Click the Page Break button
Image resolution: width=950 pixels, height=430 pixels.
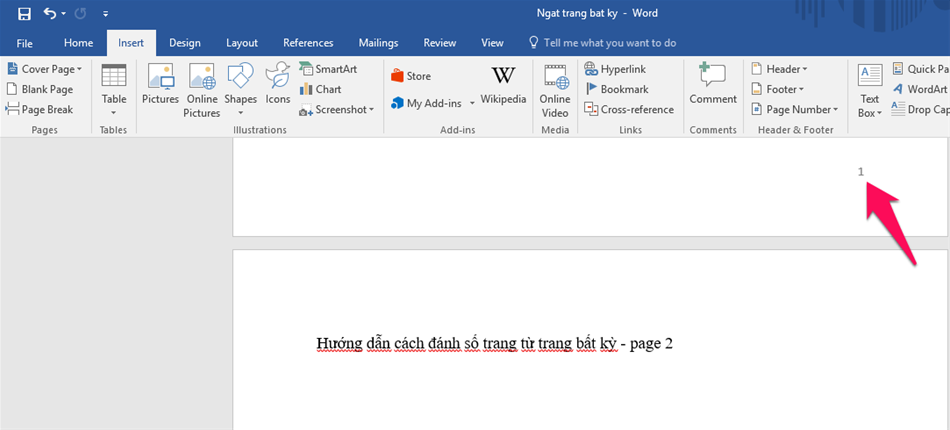tap(40, 109)
